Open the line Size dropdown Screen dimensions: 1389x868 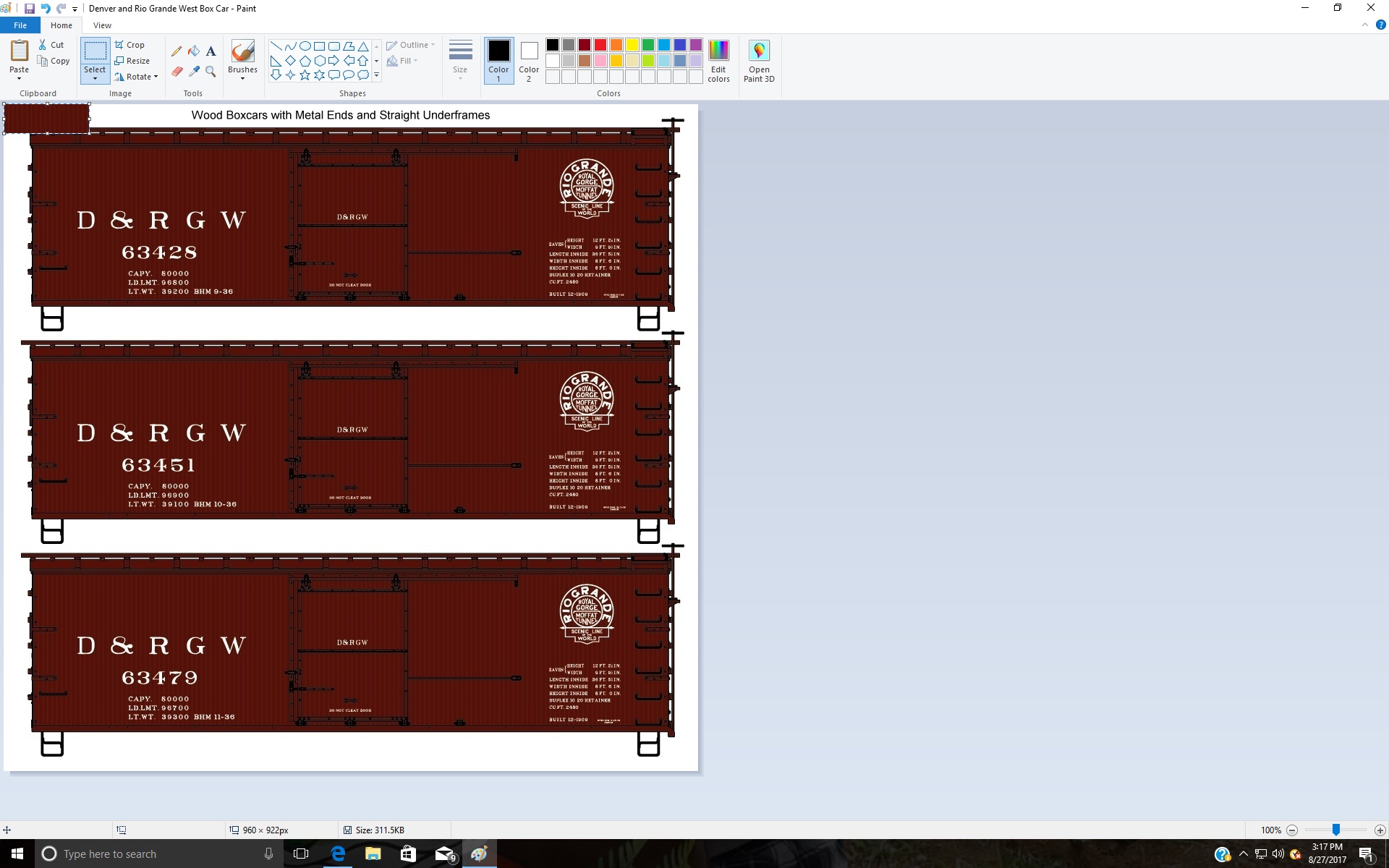[460, 60]
